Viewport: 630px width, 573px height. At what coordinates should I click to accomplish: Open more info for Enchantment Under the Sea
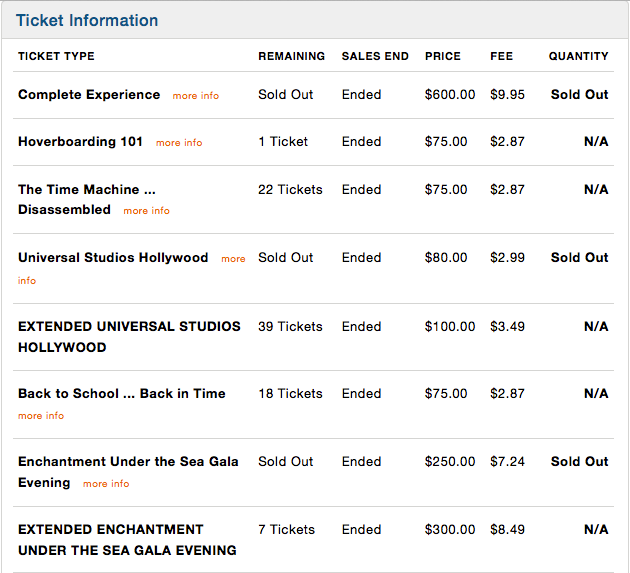[x=106, y=483]
